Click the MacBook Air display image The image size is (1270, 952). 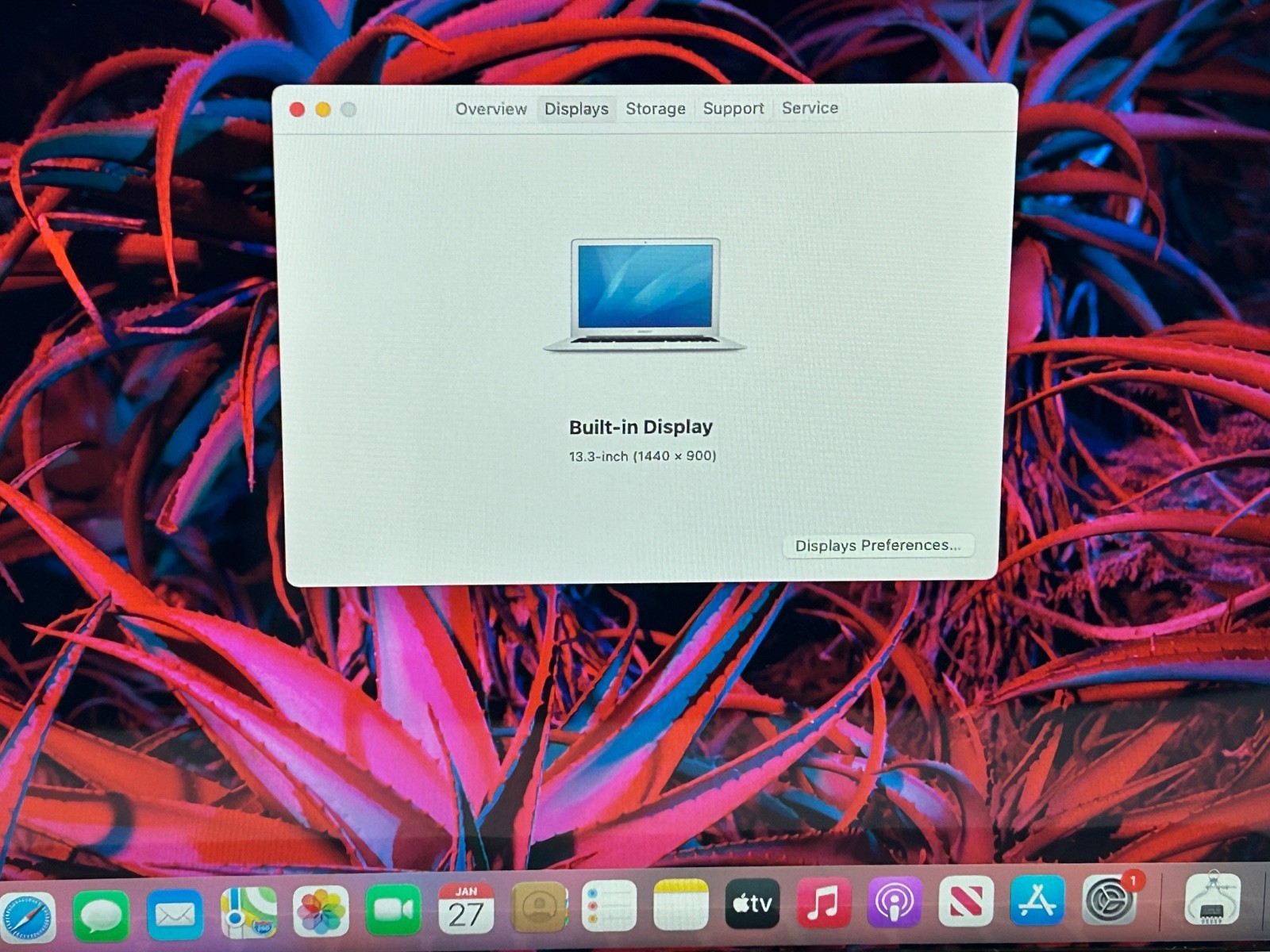click(x=645, y=294)
